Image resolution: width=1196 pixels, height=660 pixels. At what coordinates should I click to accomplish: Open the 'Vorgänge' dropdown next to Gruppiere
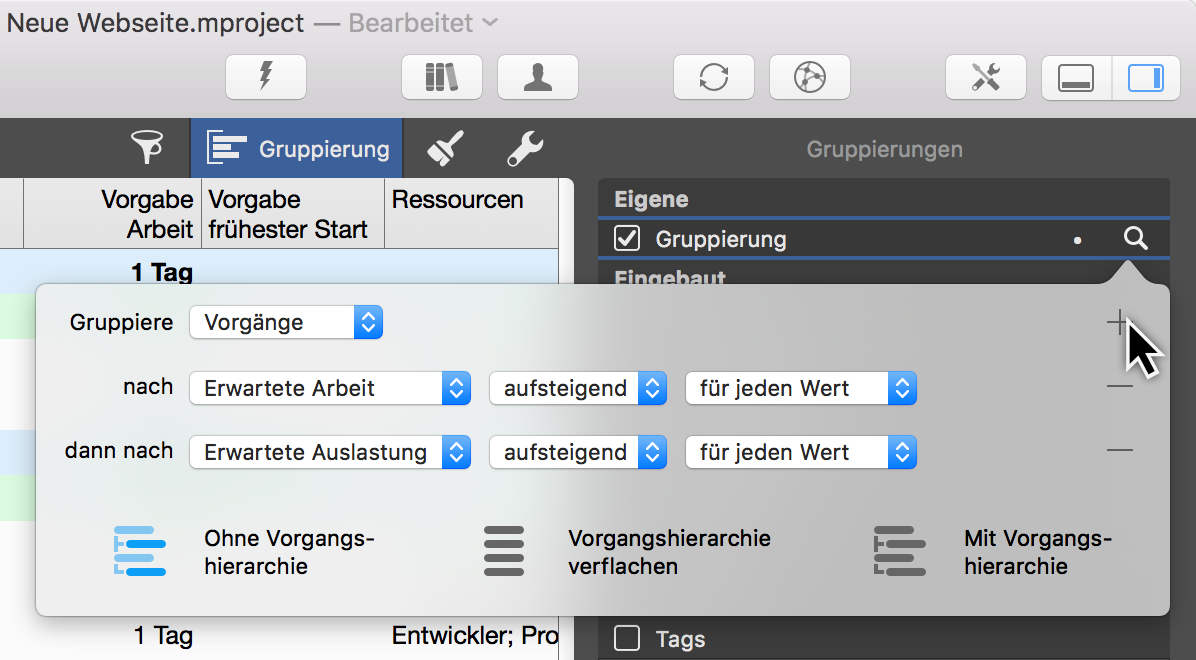286,322
